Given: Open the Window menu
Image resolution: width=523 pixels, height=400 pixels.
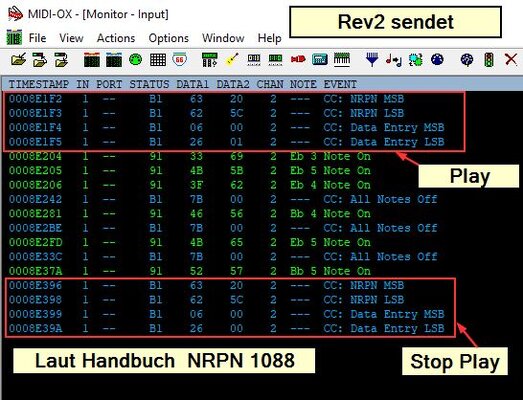Looking at the screenshot, I should click(223, 38).
